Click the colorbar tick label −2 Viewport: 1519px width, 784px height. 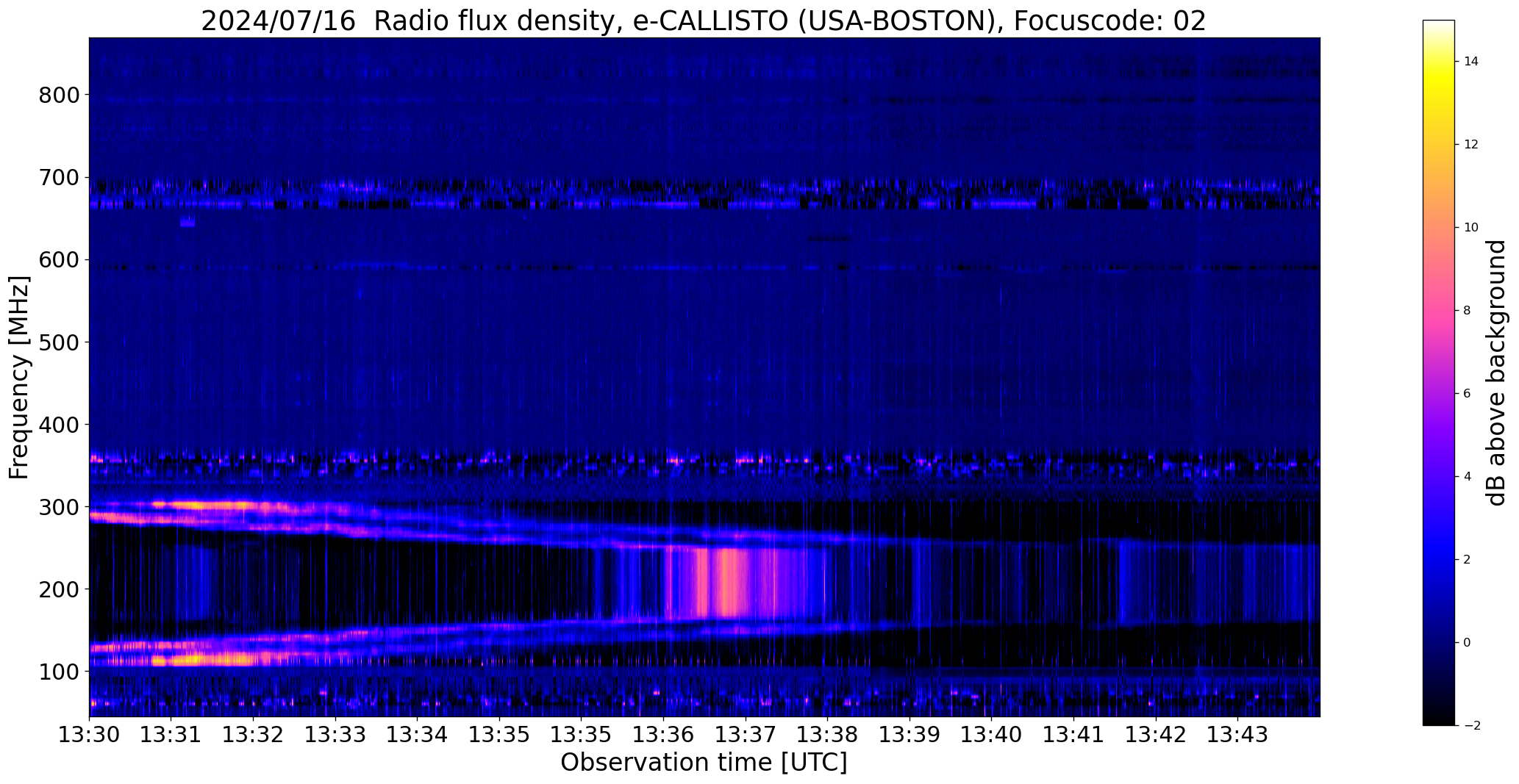tap(1471, 726)
